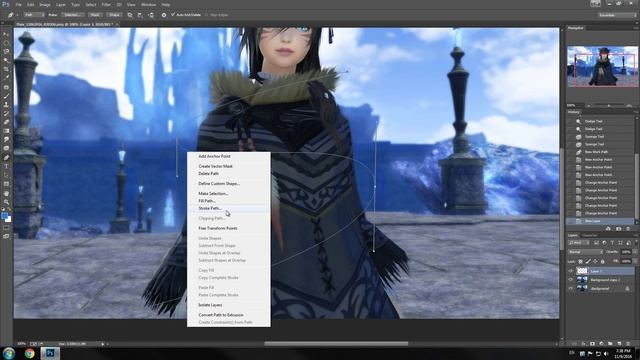Open the Path tool mode dropdown
This screenshot has width=640, height=360.
(x=34, y=15)
